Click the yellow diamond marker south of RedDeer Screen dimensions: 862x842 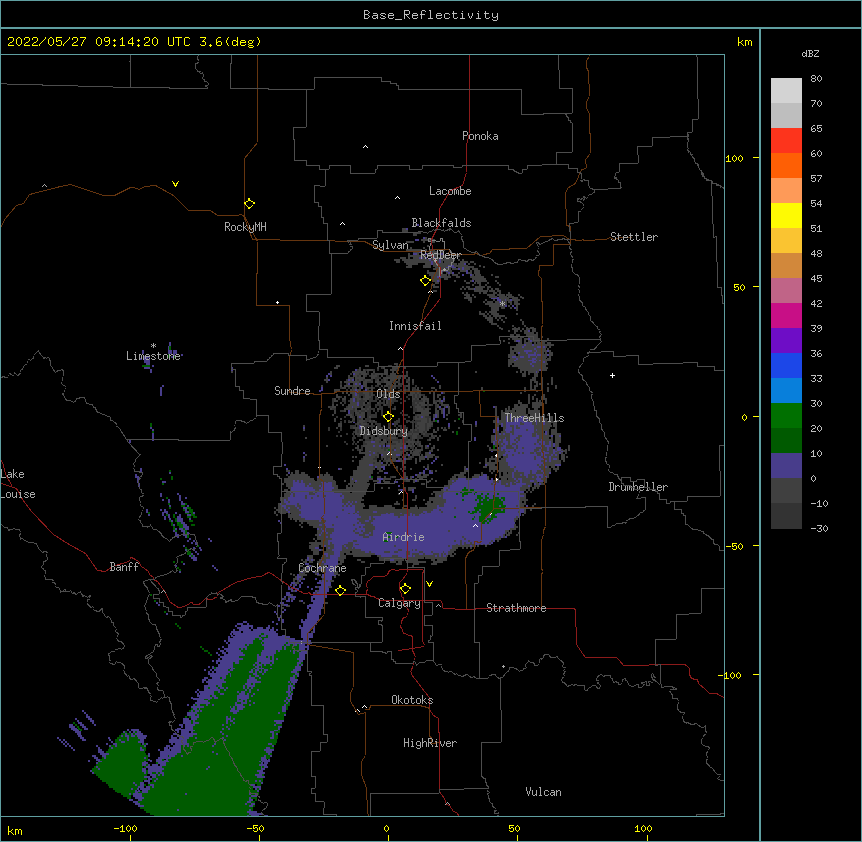pyautogui.click(x=425, y=280)
